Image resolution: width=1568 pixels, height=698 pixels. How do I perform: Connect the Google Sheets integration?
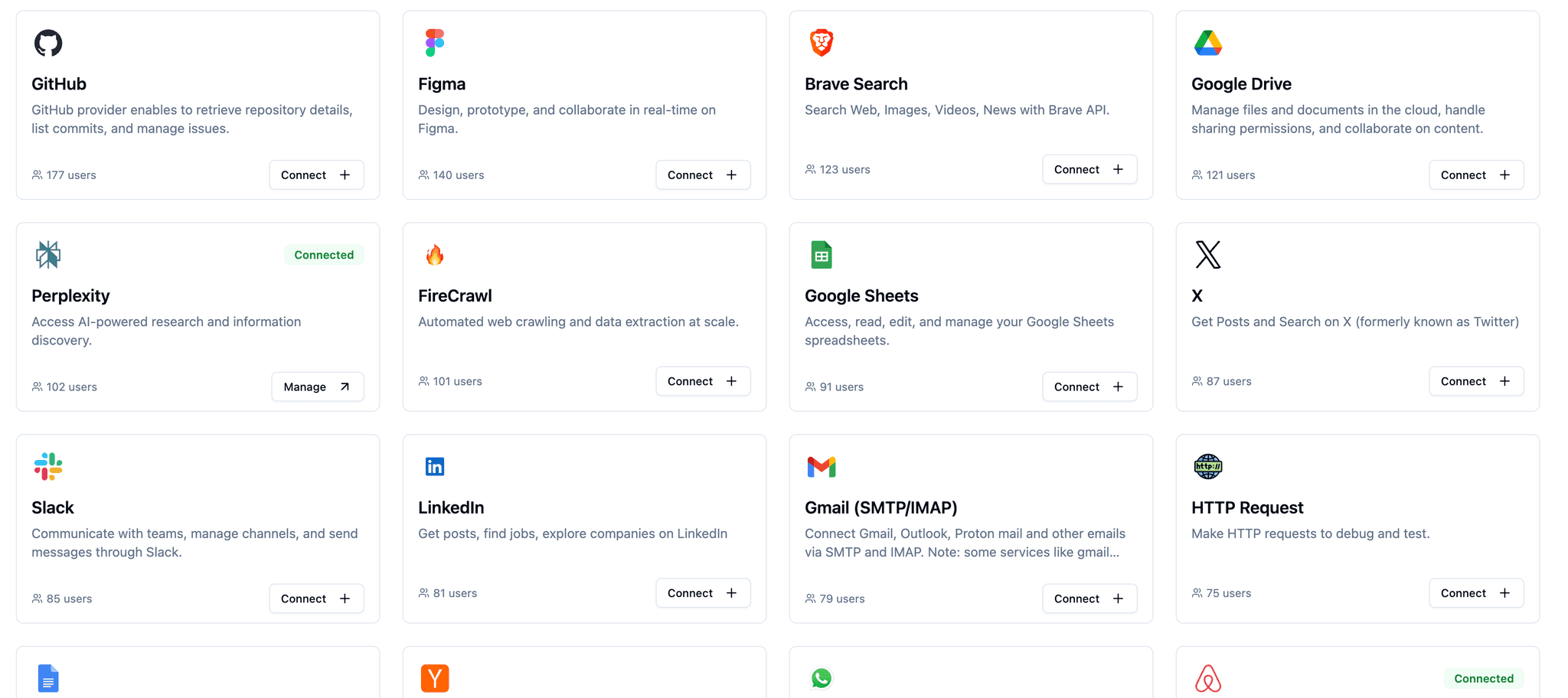1089,387
